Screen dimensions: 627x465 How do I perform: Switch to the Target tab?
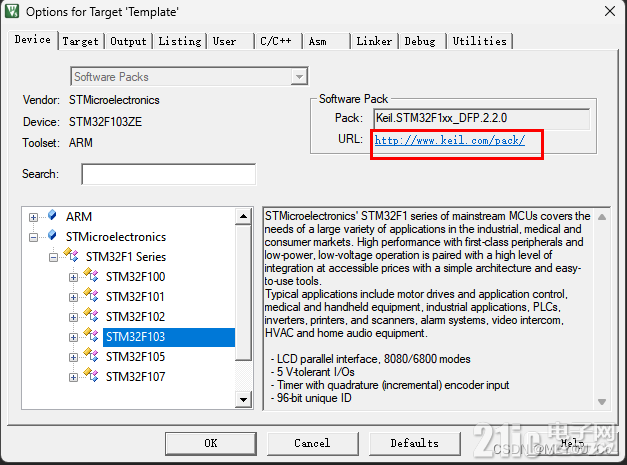point(80,41)
